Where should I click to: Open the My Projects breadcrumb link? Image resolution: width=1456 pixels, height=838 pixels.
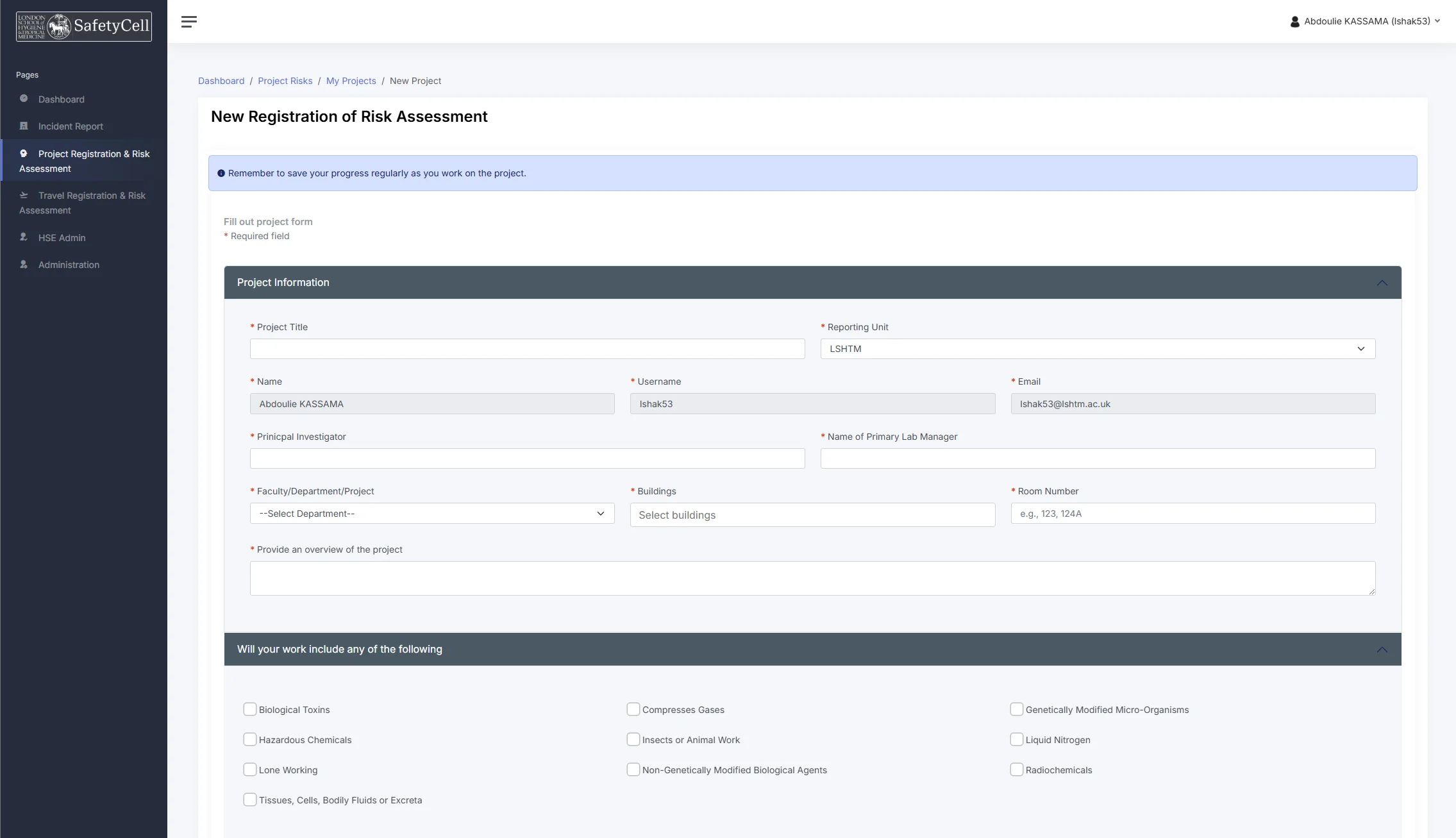tap(351, 81)
